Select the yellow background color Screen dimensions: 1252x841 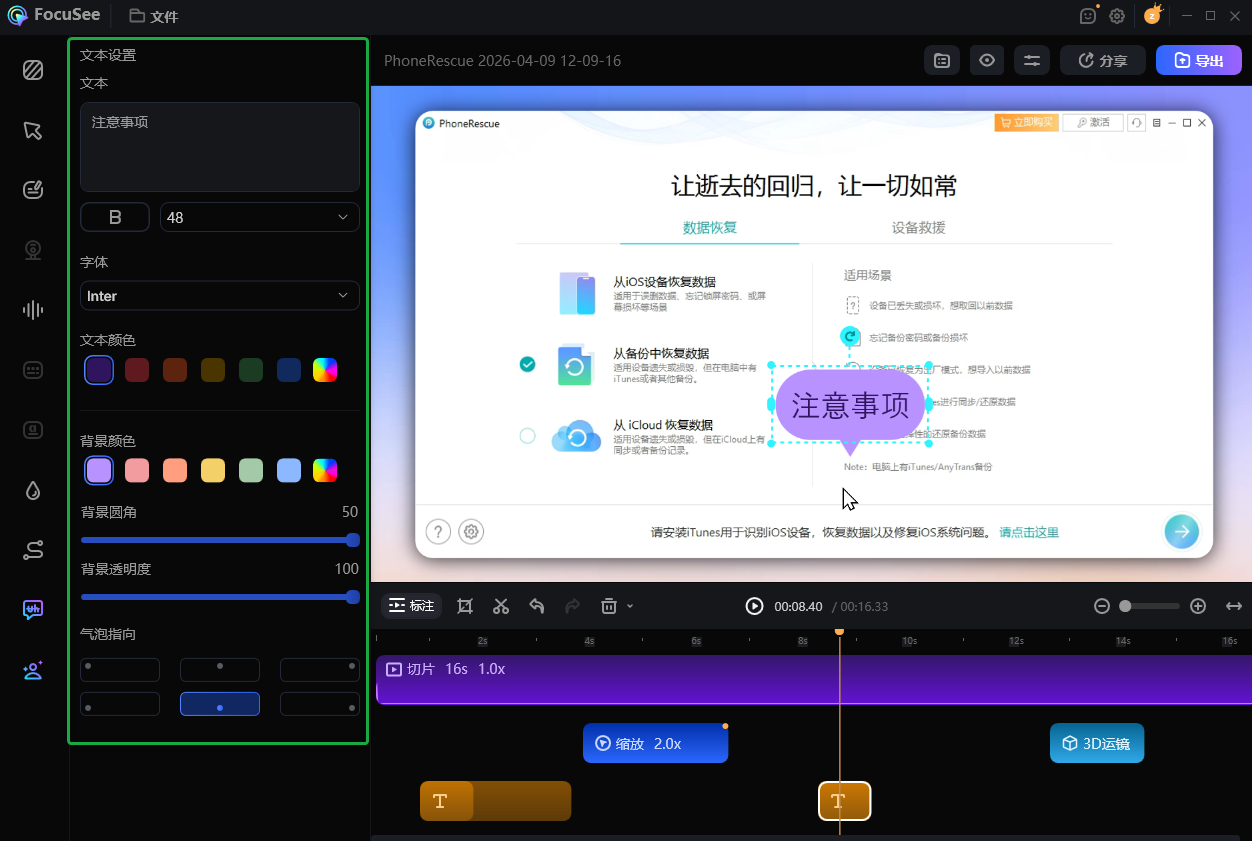click(213, 470)
